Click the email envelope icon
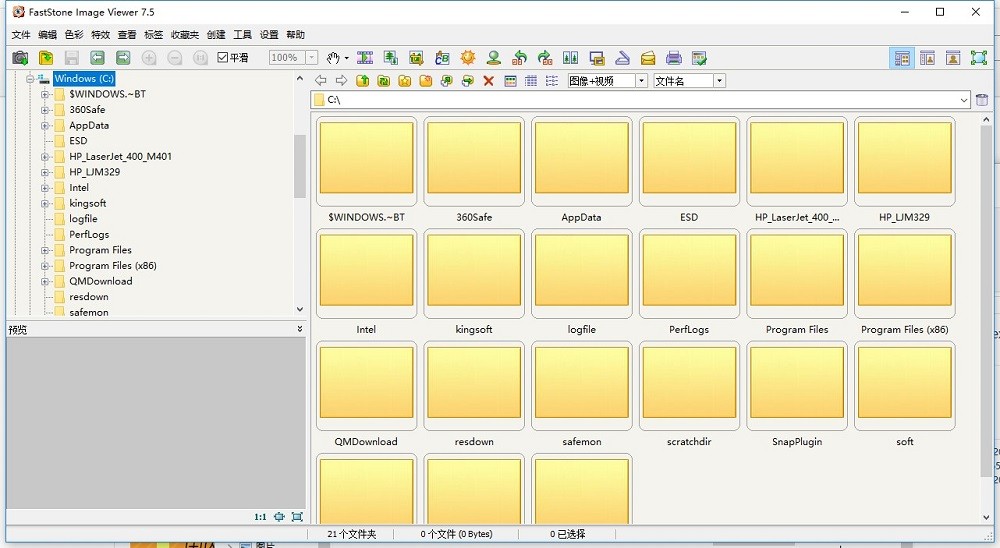The height and width of the screenshot is (548, 1000). click(648, 58)
